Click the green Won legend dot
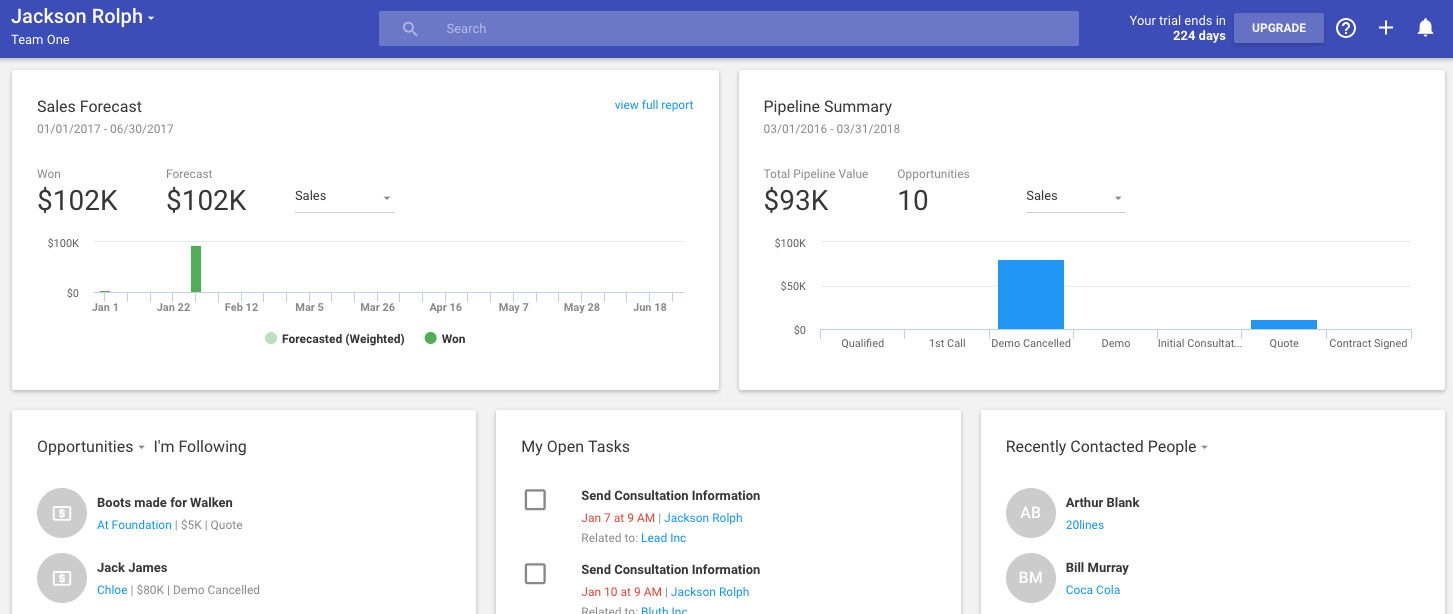 [430, 339]
